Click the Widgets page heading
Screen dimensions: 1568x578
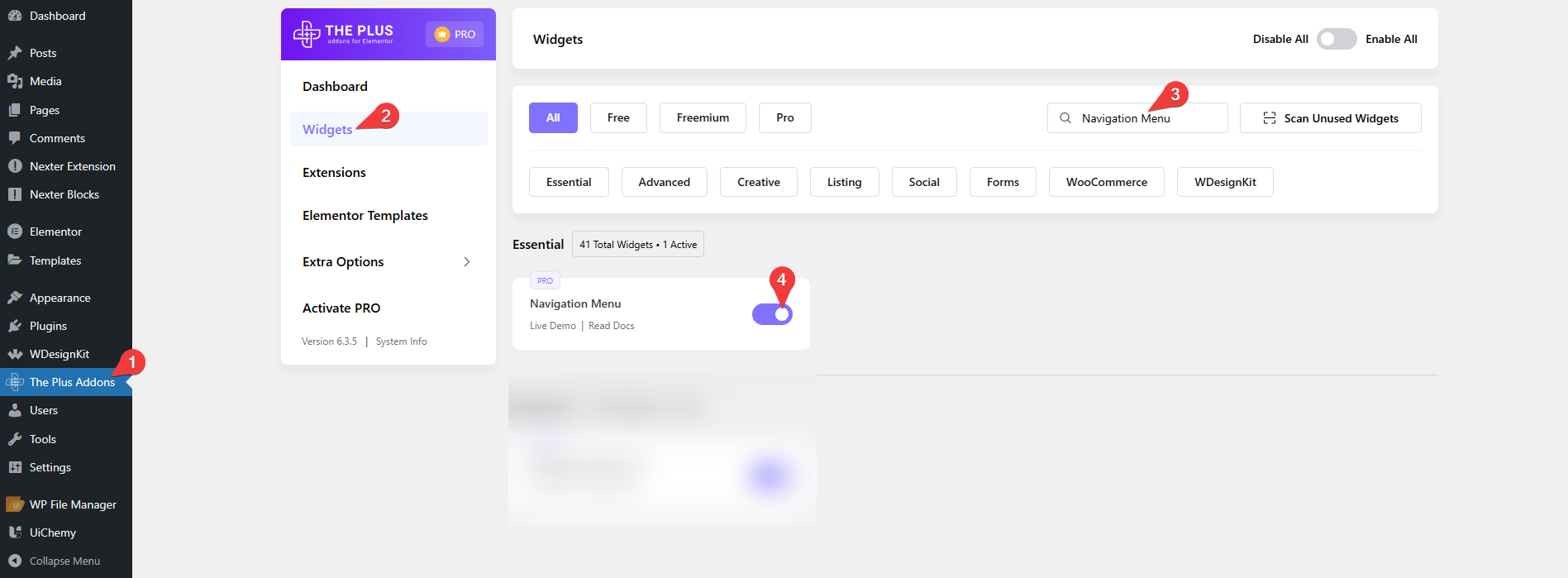pyautogui.click(x=558, y=39)
